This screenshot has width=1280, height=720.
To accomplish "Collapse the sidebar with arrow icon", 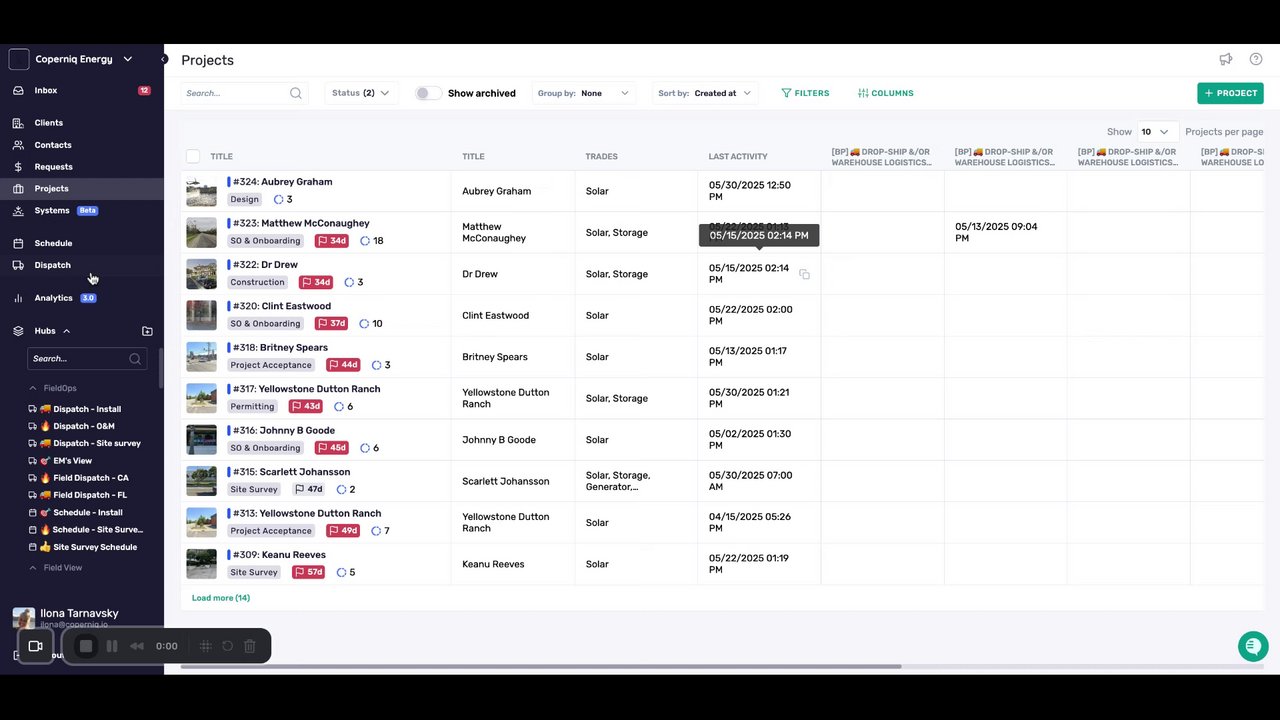I will 164,60.
